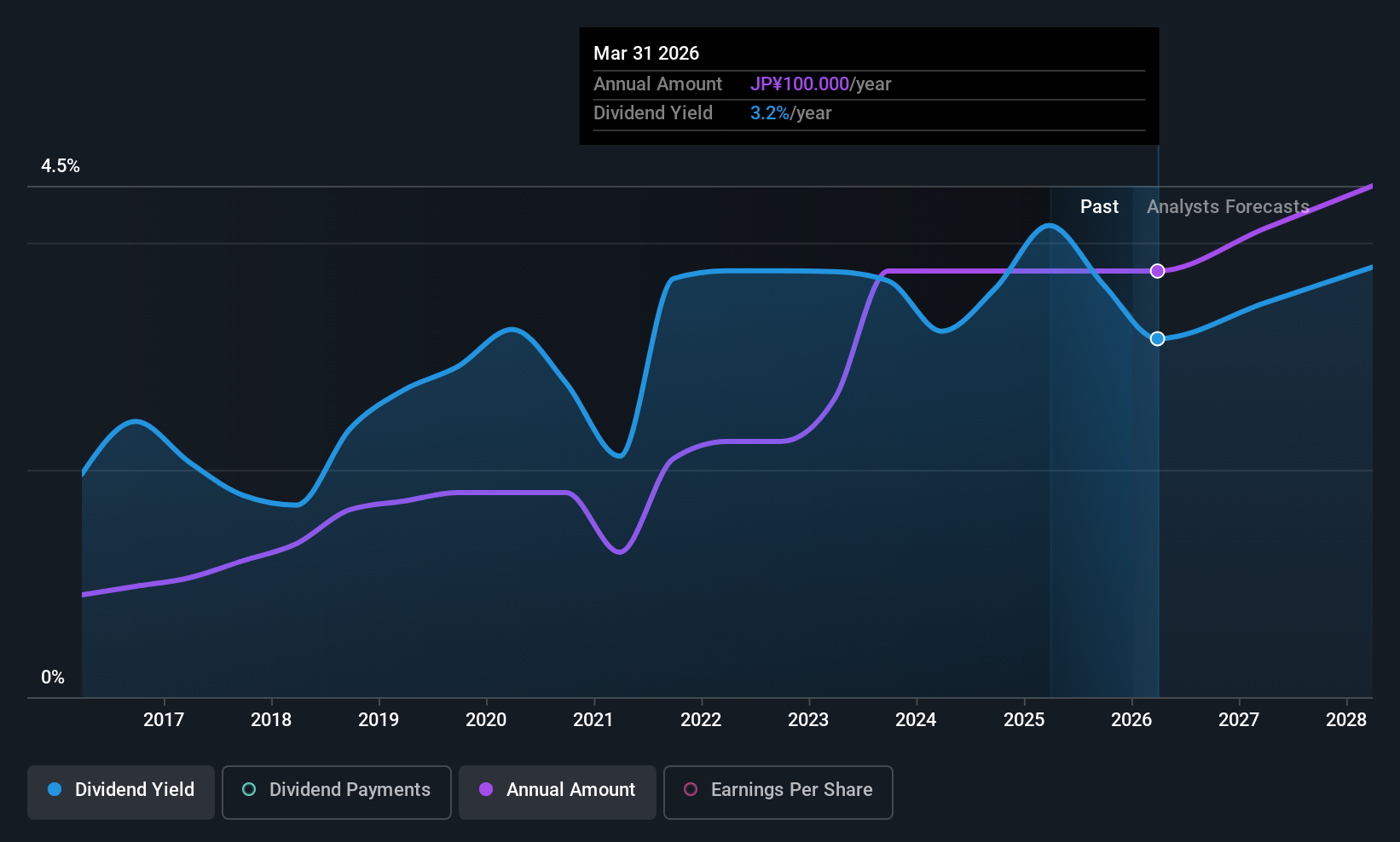1400x842 pixels.
Task: Click the 0% y-axis label
Action: pos(53,678)
